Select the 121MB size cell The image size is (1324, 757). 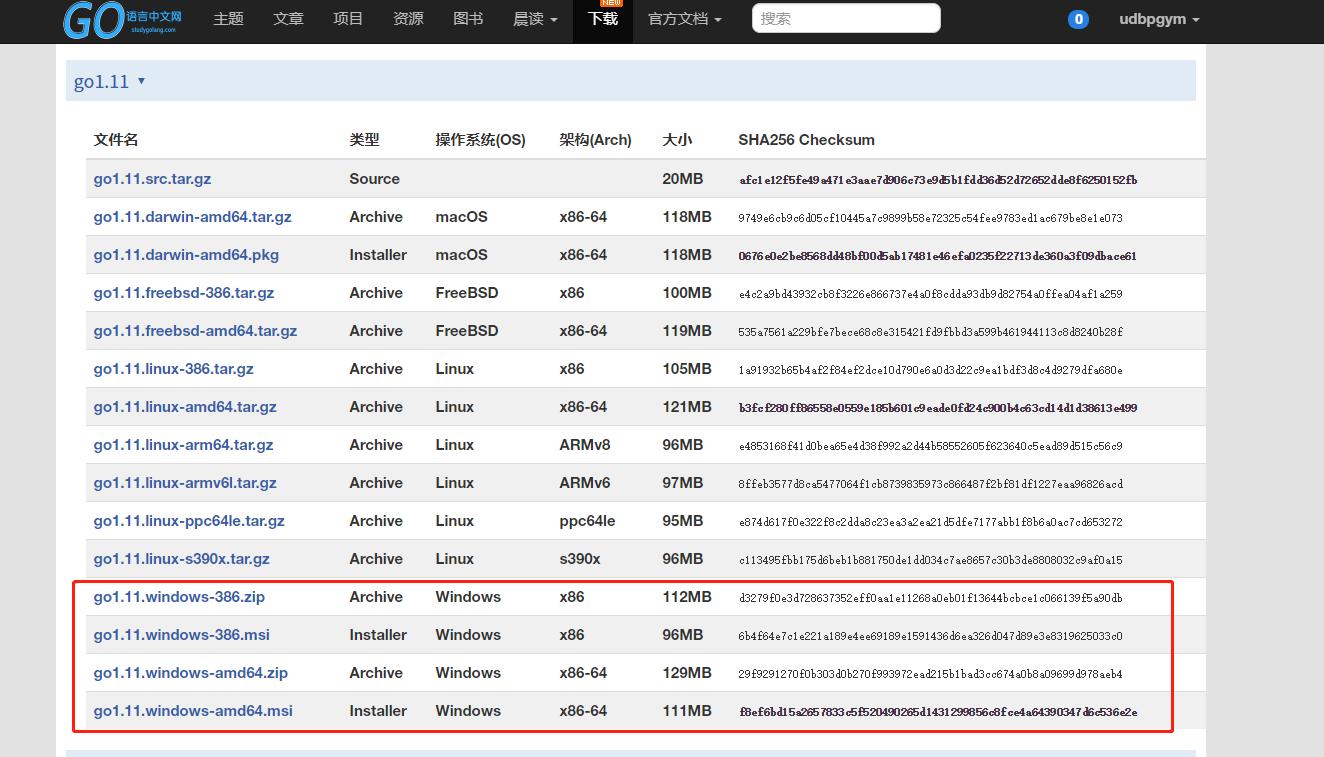(x=687, y=407)
